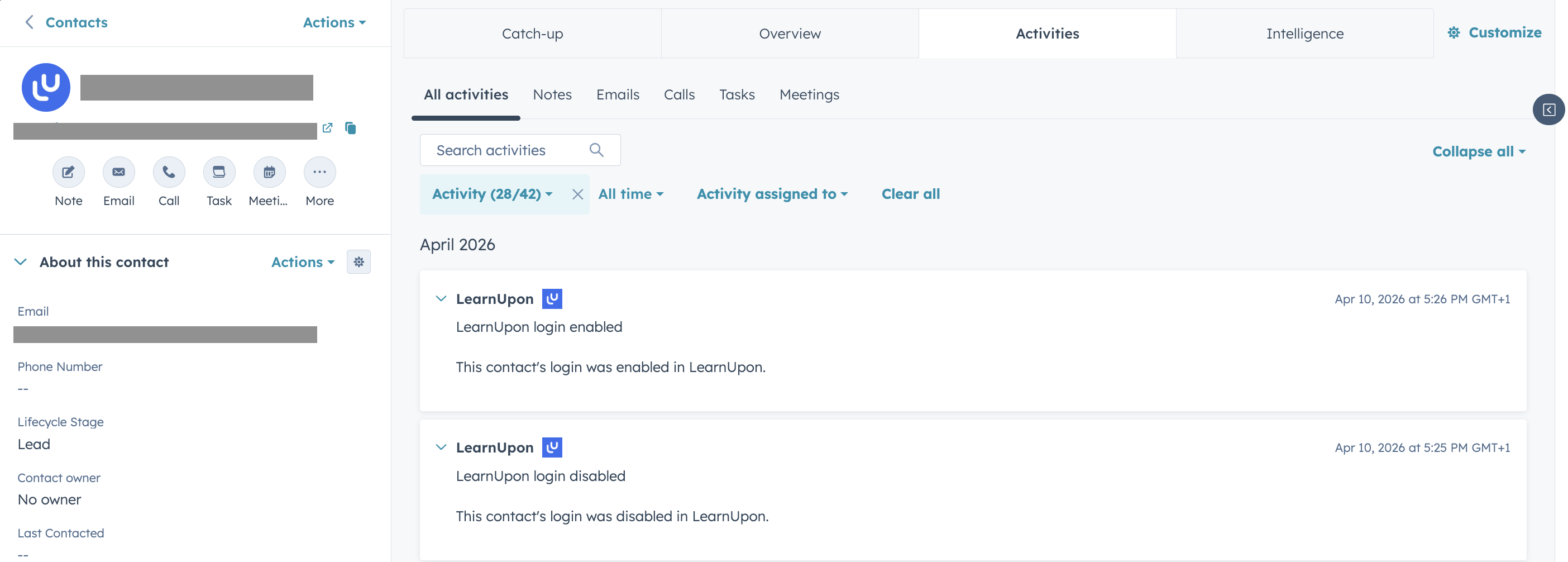Image resolution: width=1568 pixels, height=562 pixels.
Task: Open the Collapse all dropdown
Action: [x=1479, y=151]
